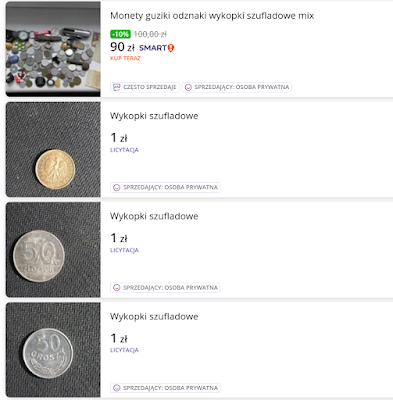The image size is (393, 400).
Task: Open the last listing's 'Wykopki szufladowe' title
Action: (x=154, y=317)
